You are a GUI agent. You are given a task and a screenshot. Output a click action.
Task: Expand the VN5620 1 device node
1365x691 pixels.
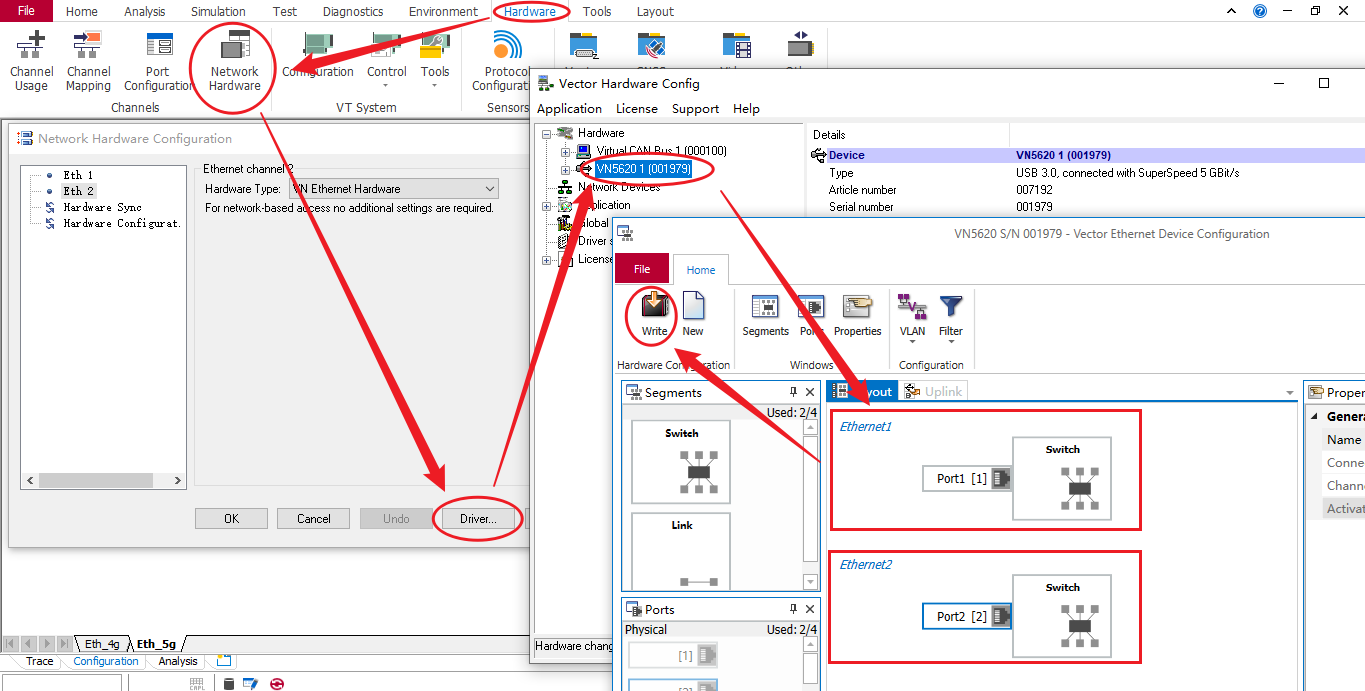click(x=565, y=169)
